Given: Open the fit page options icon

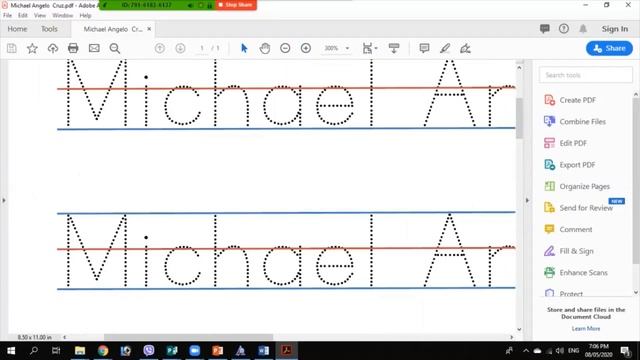Looking at the screenshot, I should click(369, 48).
